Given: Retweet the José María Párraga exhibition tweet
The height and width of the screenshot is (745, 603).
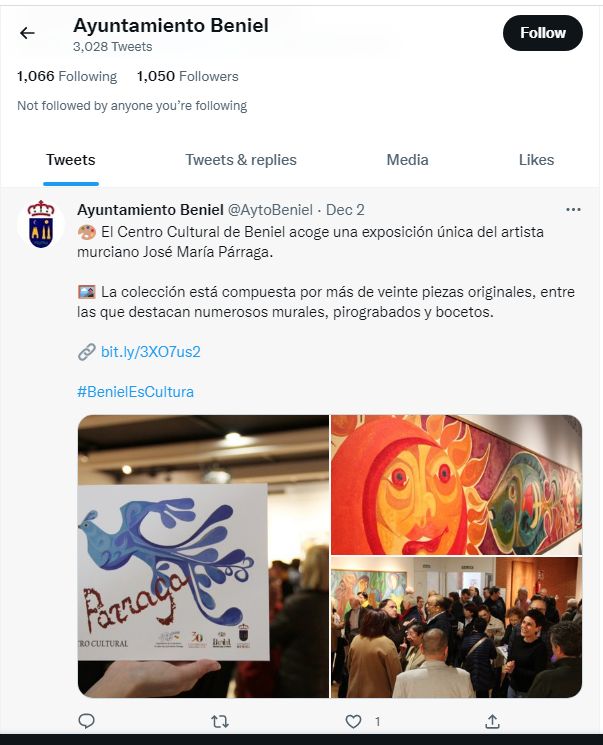Looking at the screenshot, I should coord(220,722).
